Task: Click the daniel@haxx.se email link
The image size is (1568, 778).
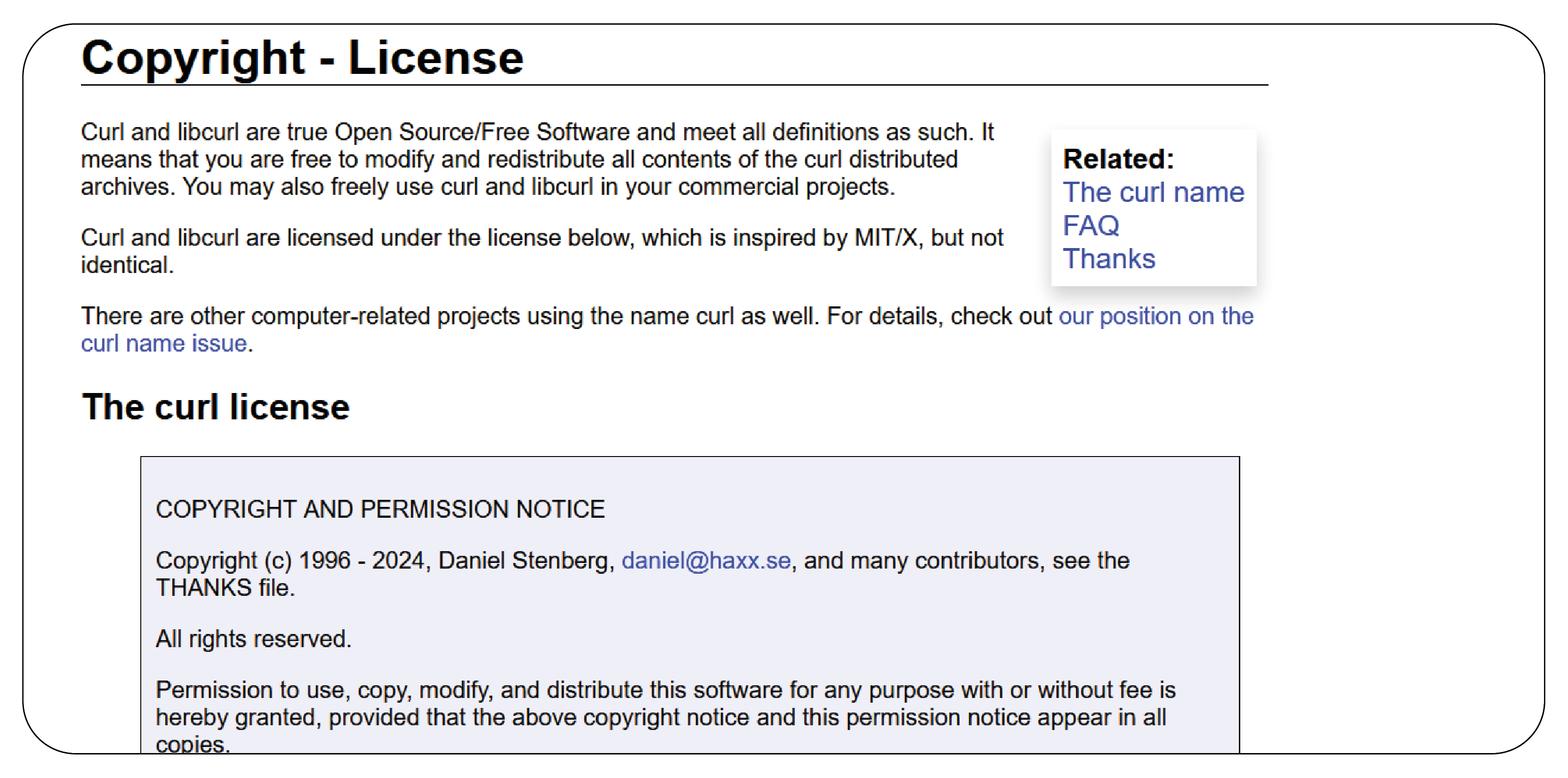Action: [705, 560]
